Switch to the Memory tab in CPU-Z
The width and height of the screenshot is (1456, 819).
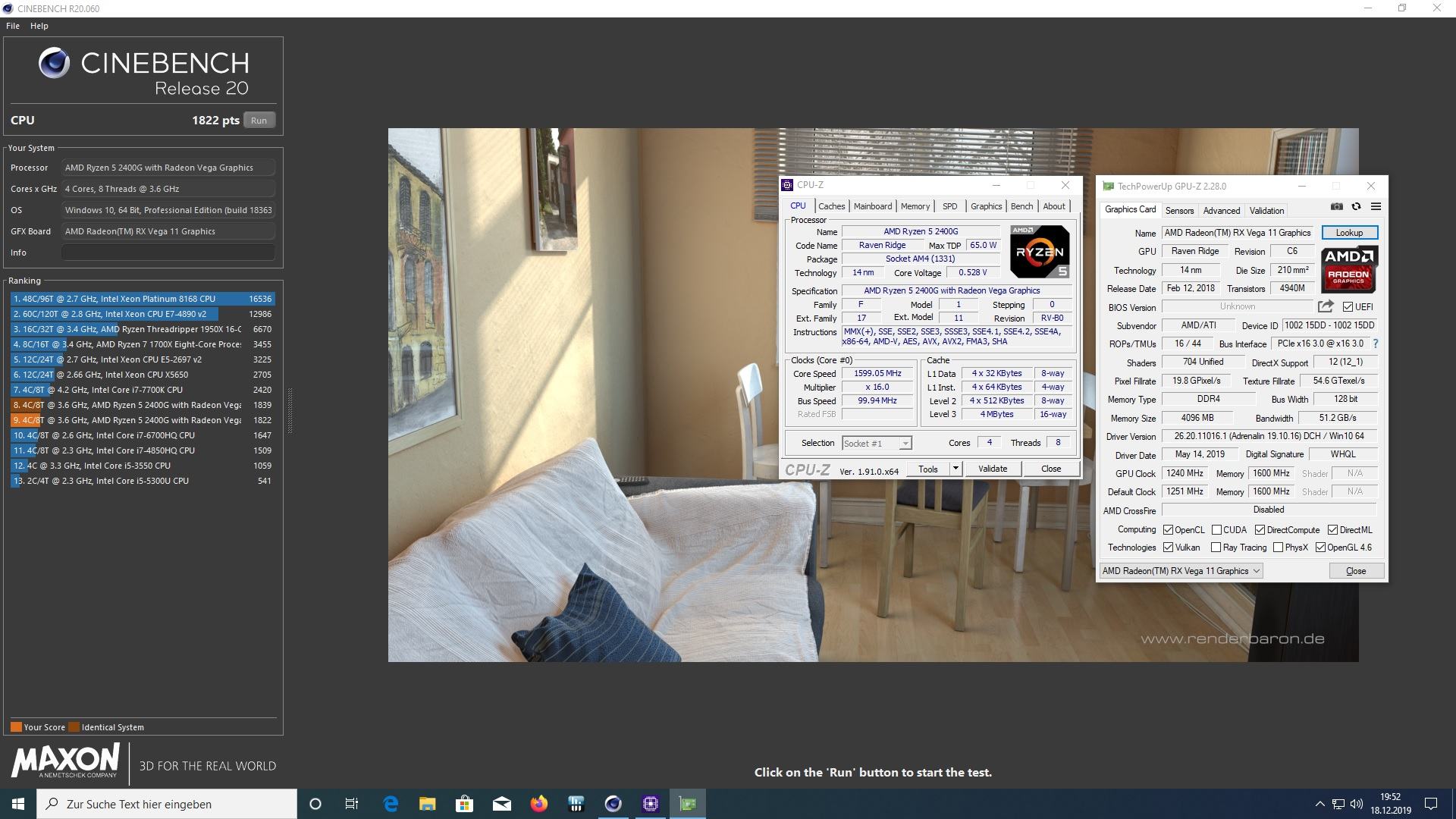[915, 206]
